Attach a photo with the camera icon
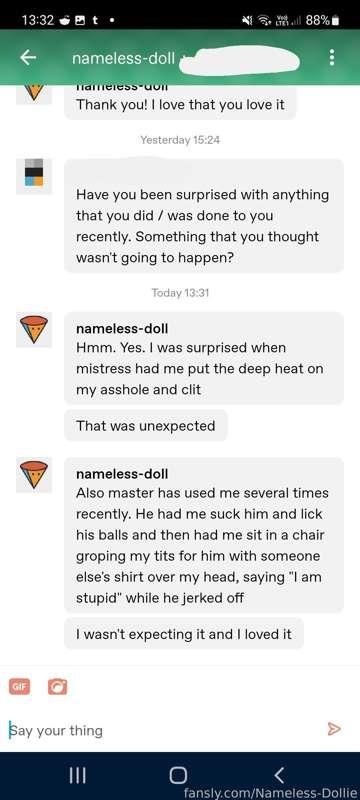This screenshot has width=360, height=800. coord(58,687)
